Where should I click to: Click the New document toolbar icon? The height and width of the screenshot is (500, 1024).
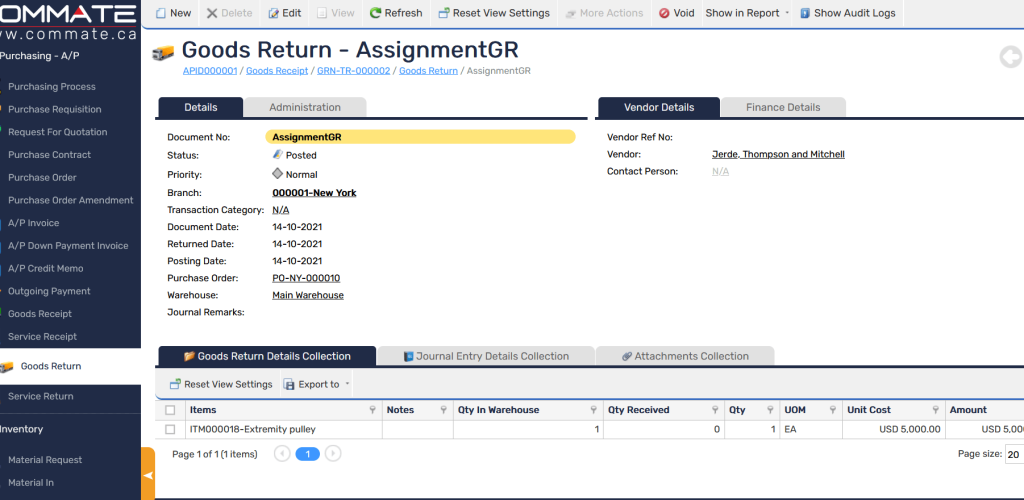coord(161,13)
